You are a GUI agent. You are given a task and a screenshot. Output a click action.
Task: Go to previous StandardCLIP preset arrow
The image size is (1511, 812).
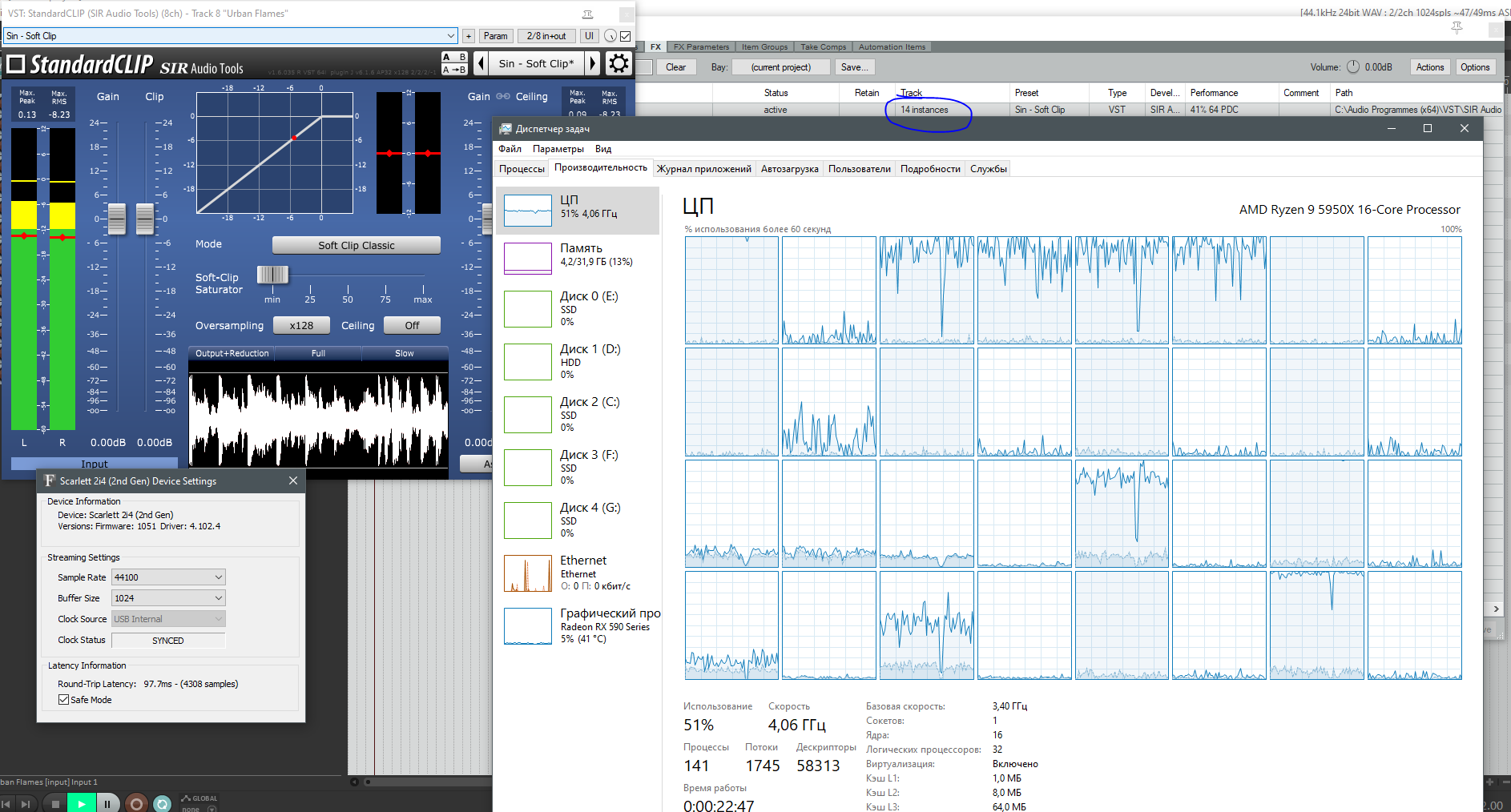click(481, 63)
